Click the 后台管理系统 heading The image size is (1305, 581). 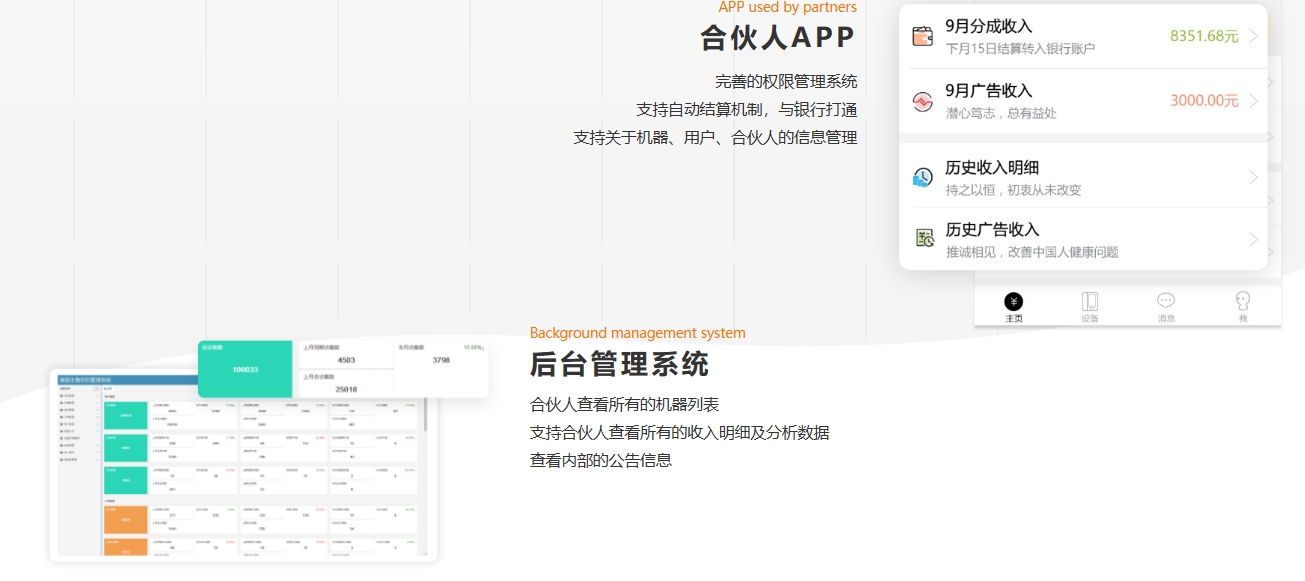pos(619,364)
